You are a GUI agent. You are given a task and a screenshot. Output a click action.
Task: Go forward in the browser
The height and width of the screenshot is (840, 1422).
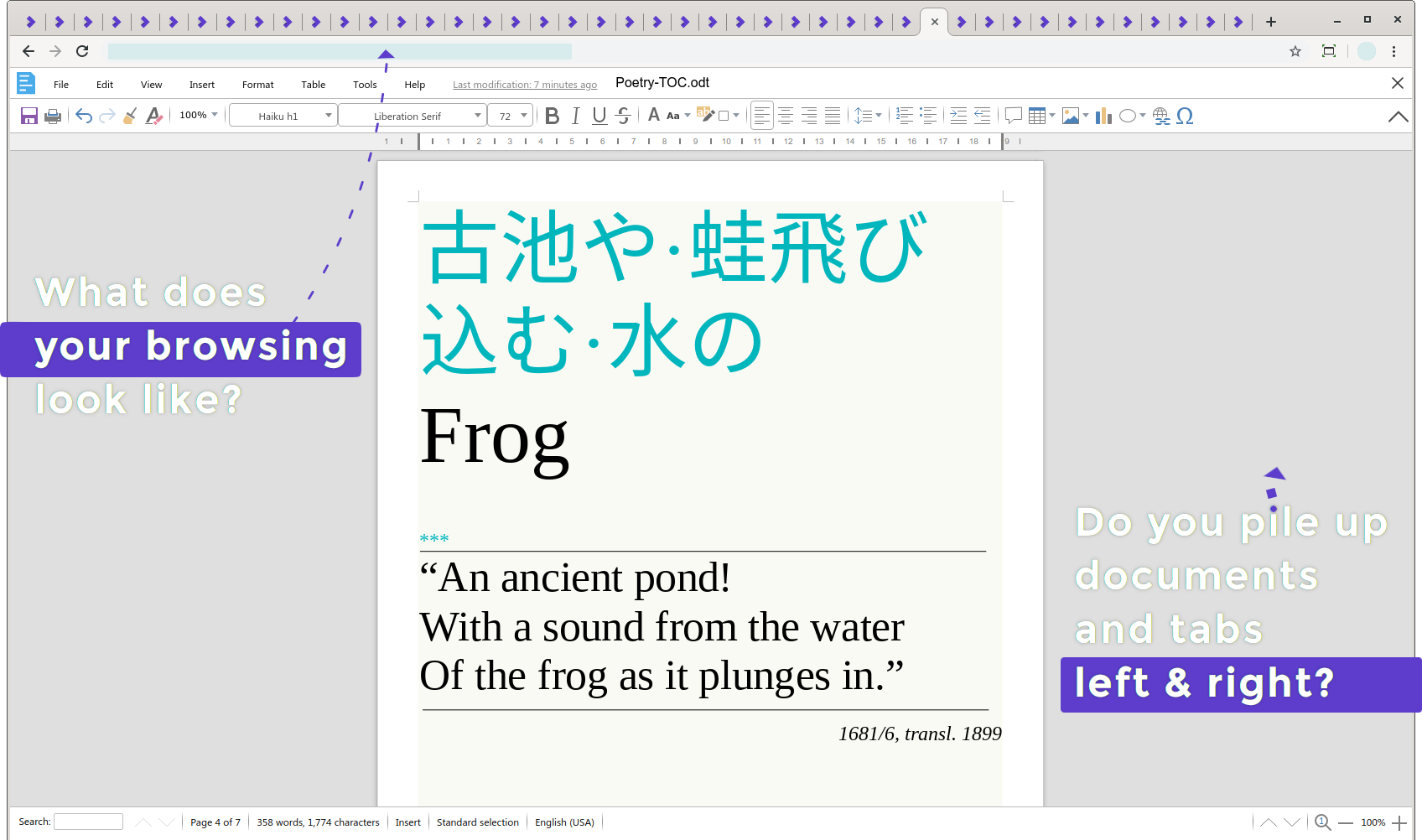pyautogui.click(x=55, y=51)
